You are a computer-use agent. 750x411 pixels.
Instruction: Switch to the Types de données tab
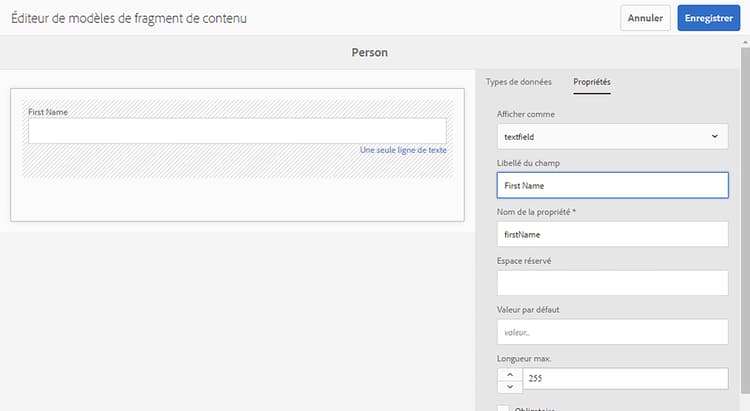518,81
